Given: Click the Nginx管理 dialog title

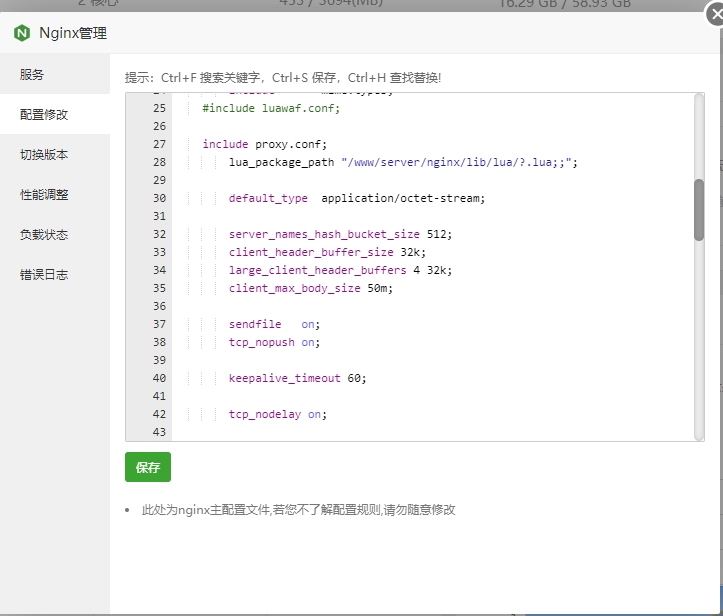Looking at the screenshot, I should pyautogui.click(x=73, y=33).
